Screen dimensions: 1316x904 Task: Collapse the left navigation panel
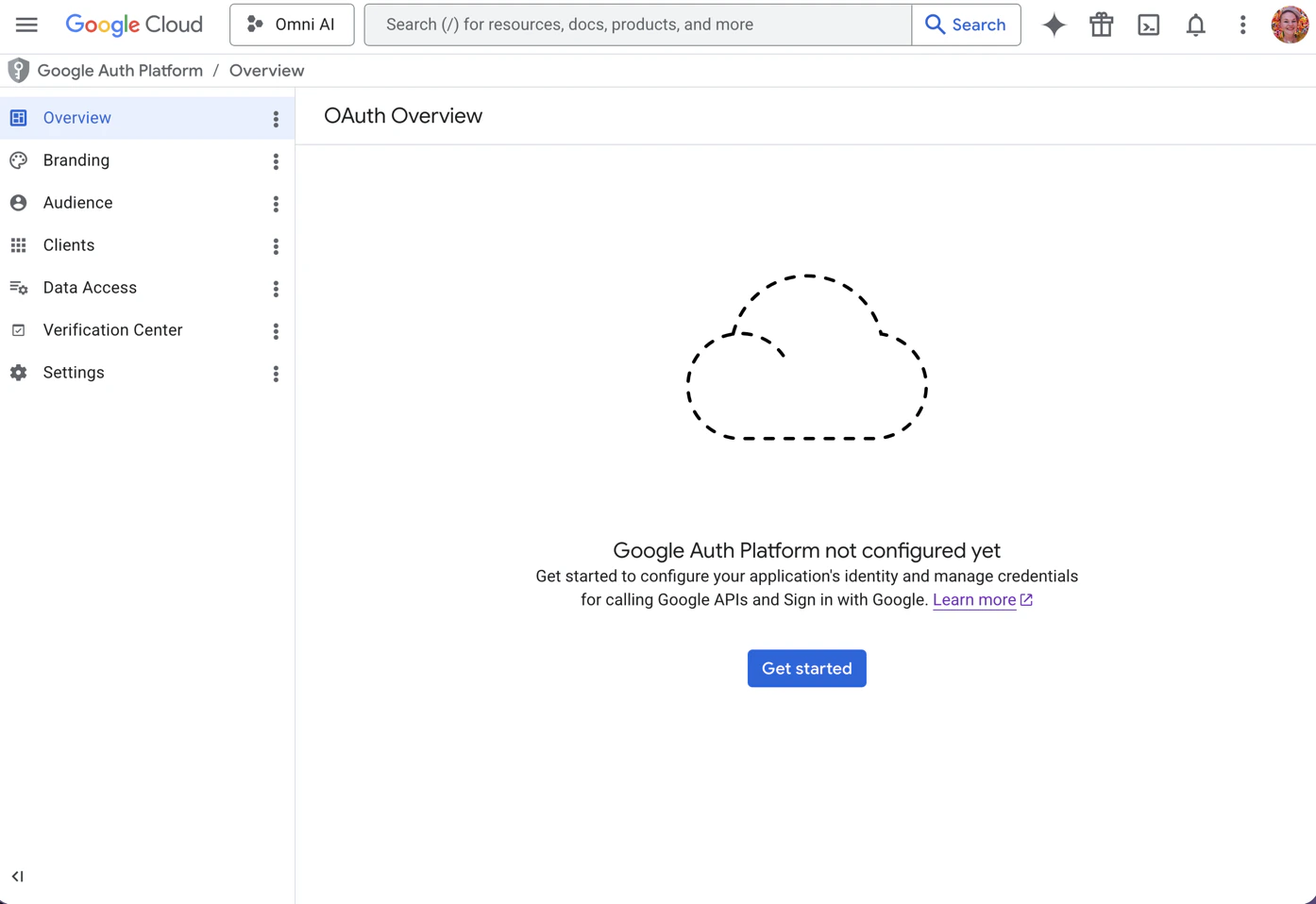17,876
